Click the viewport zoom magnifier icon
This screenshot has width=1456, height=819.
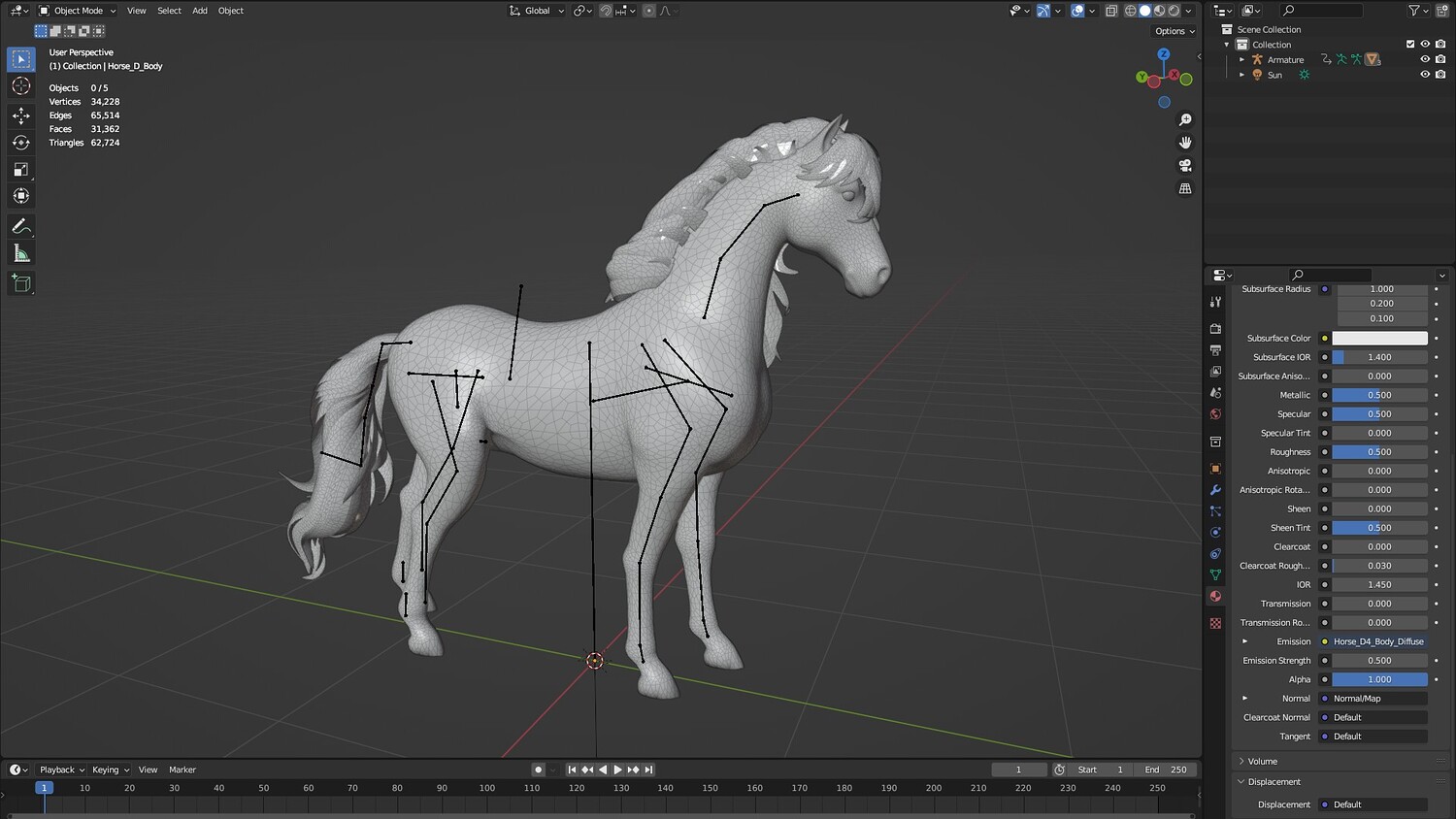point(1185,120)
